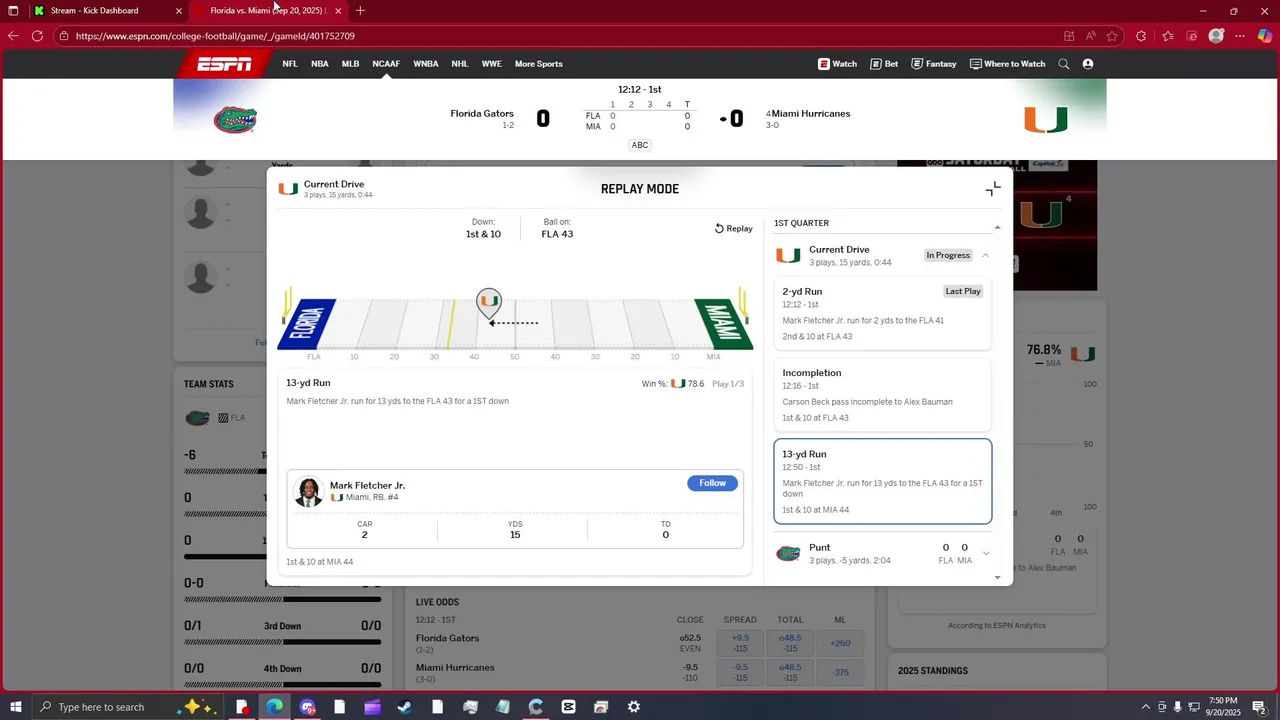This screenshot has height=720, width=1280.
Task: Click the browser address bar URL
Action: [x=215, y=36]
